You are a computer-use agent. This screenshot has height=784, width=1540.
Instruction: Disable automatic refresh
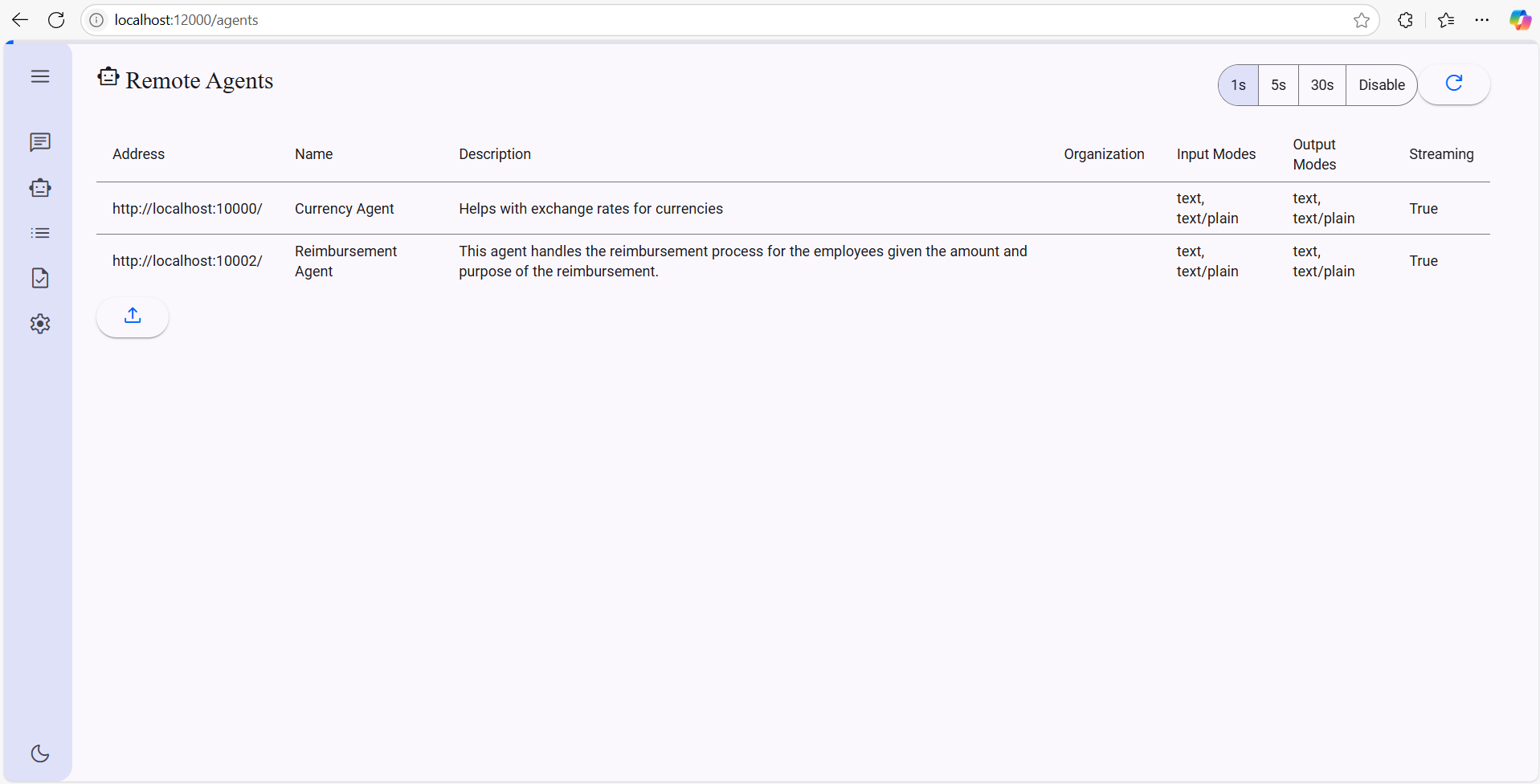click(x=1382, y=84)
